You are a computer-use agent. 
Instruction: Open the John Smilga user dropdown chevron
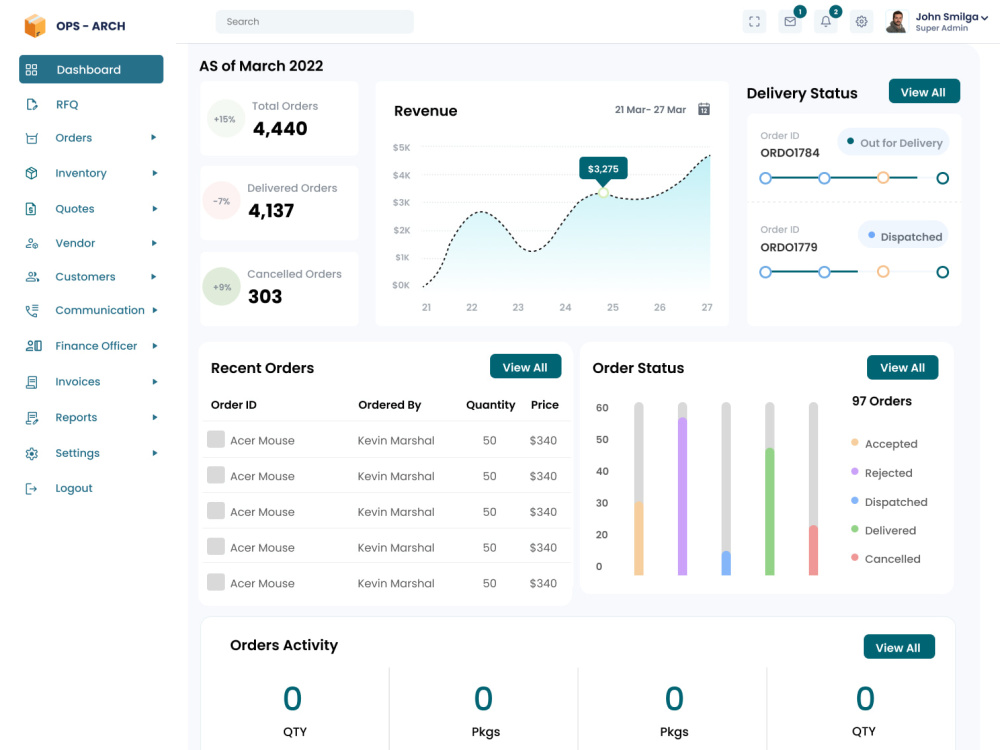click(985, 18)
